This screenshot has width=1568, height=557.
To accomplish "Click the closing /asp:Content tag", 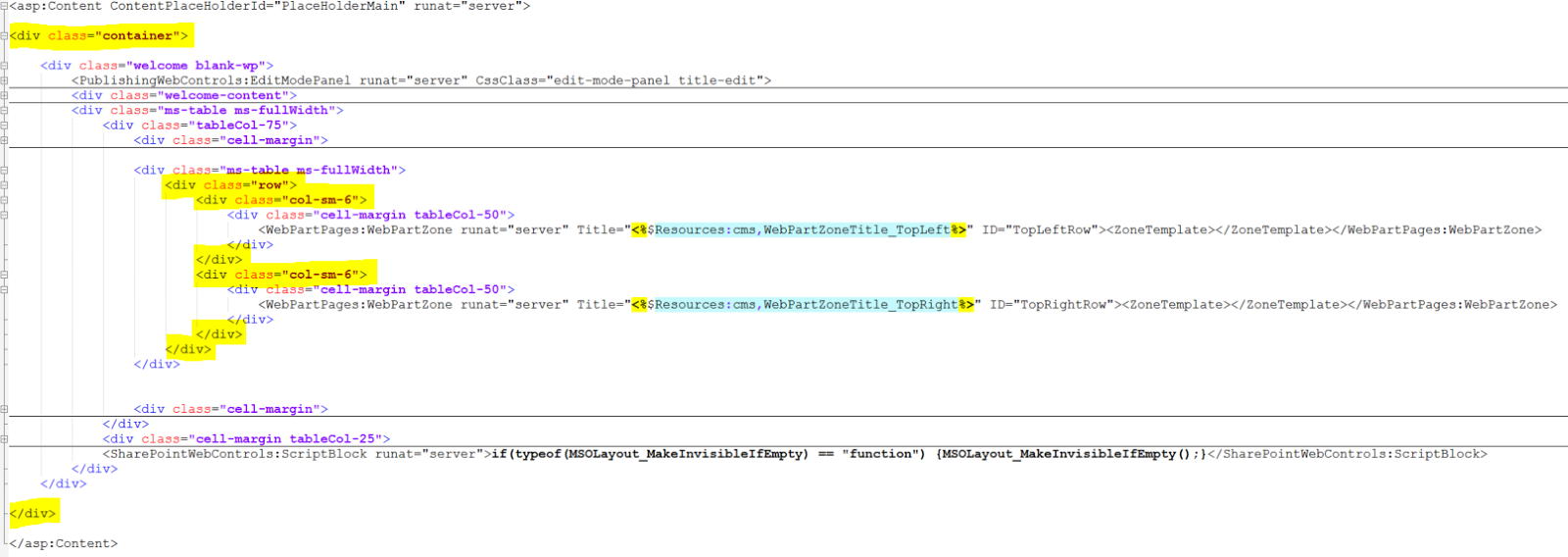I will (64, 543).
